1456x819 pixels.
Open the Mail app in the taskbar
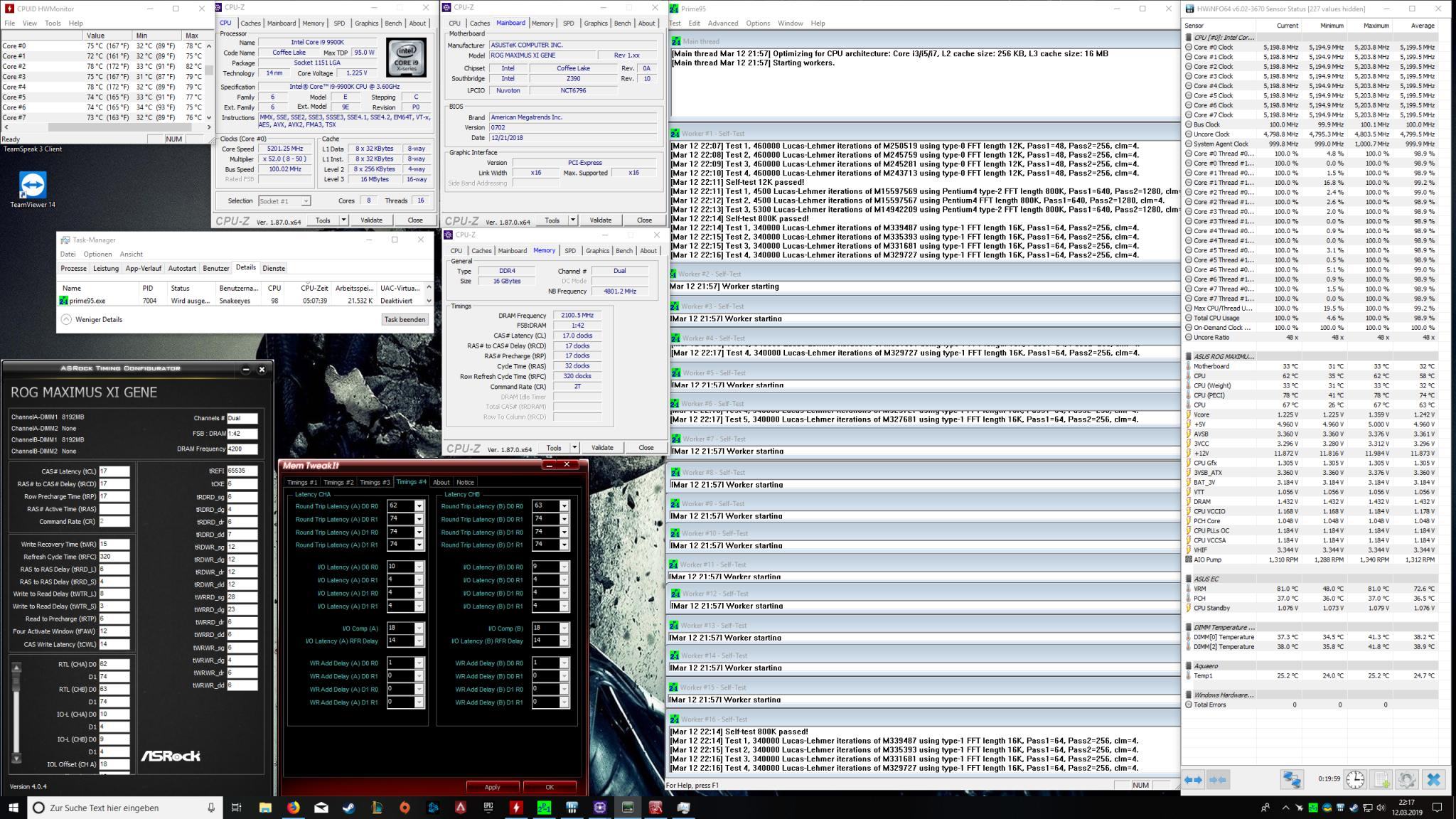(321, 808)
